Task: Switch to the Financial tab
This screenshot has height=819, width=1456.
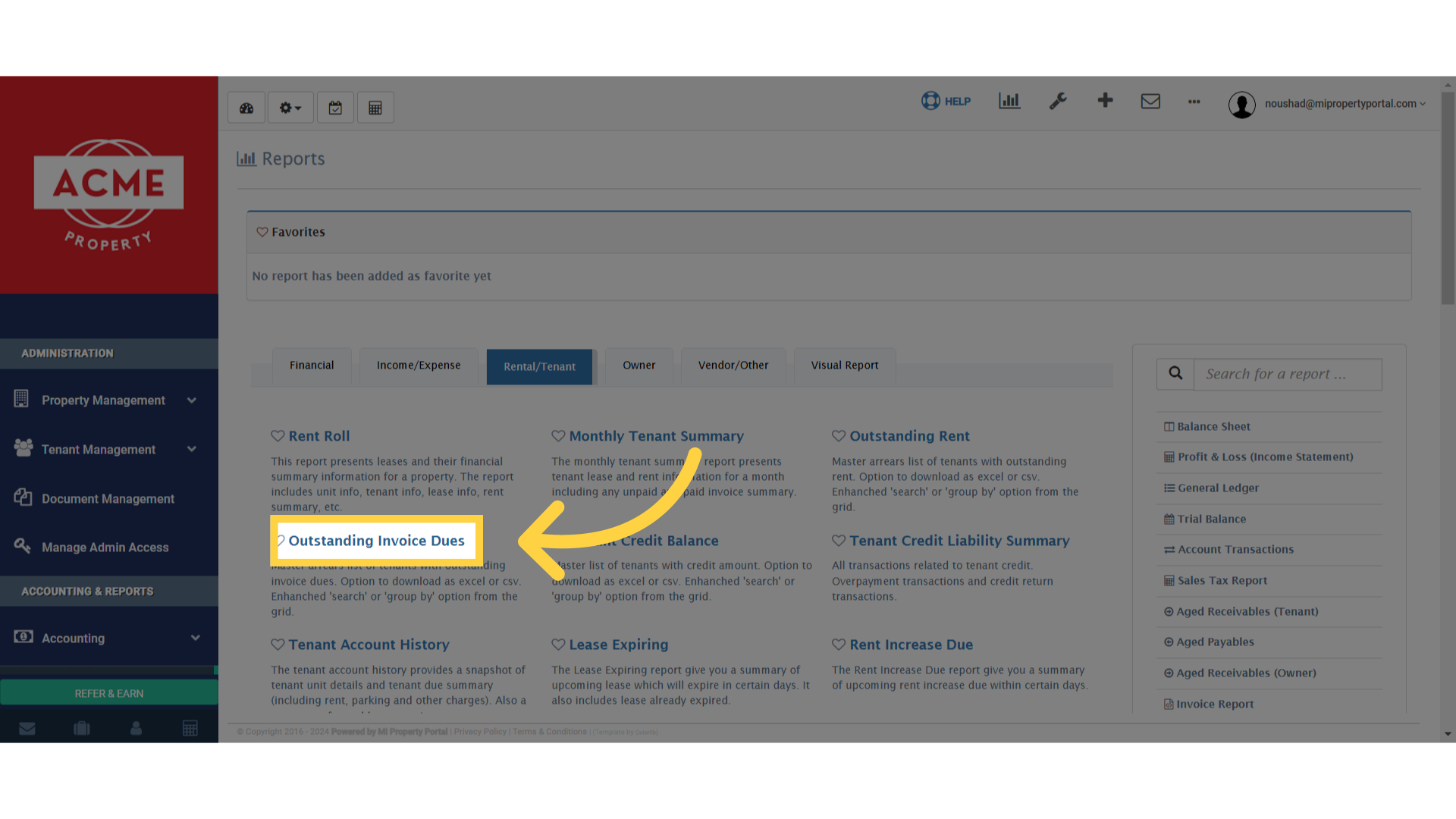Action: (x=312, y=366)
